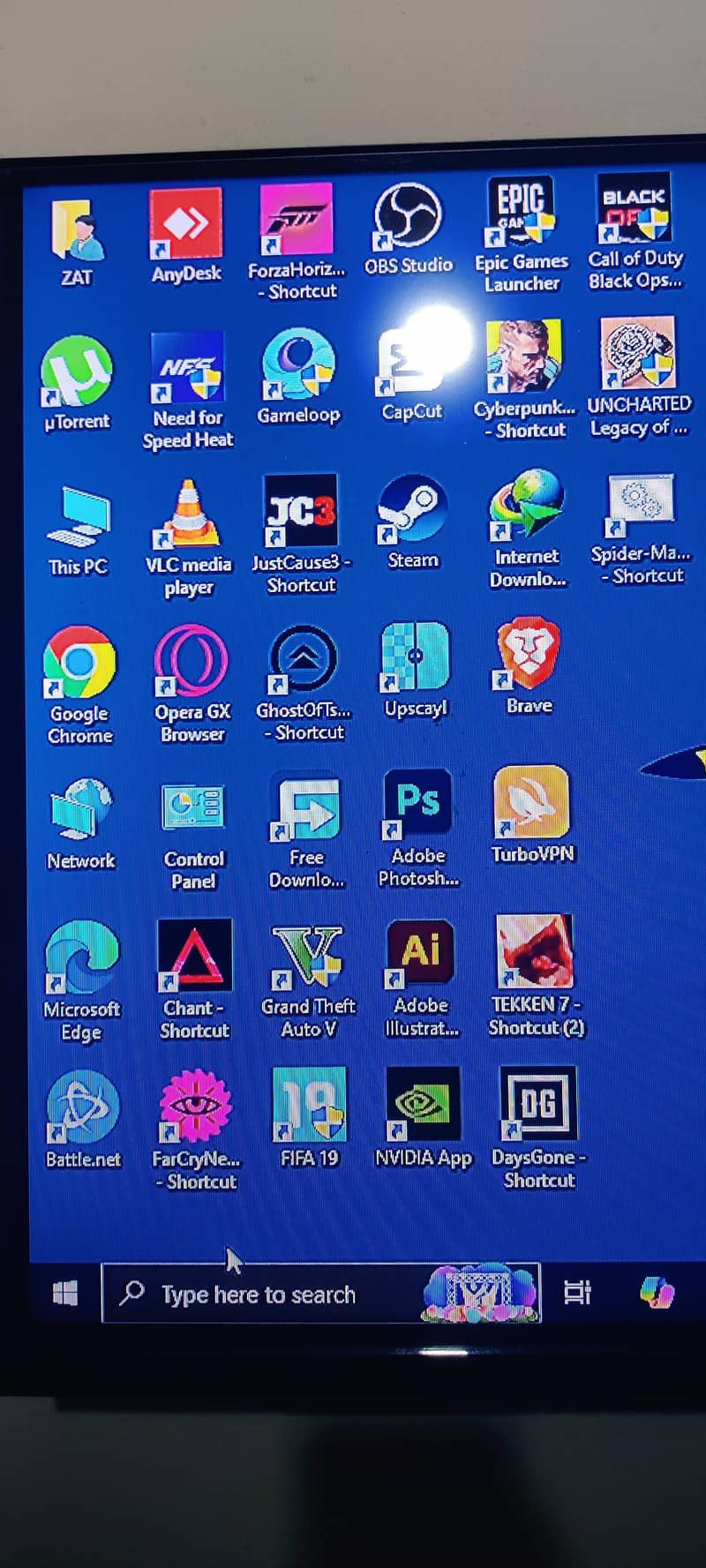This screenshot has width=706, height=1568.
Task: Open the TurboVPN shortcut
Action: point(531,801)
